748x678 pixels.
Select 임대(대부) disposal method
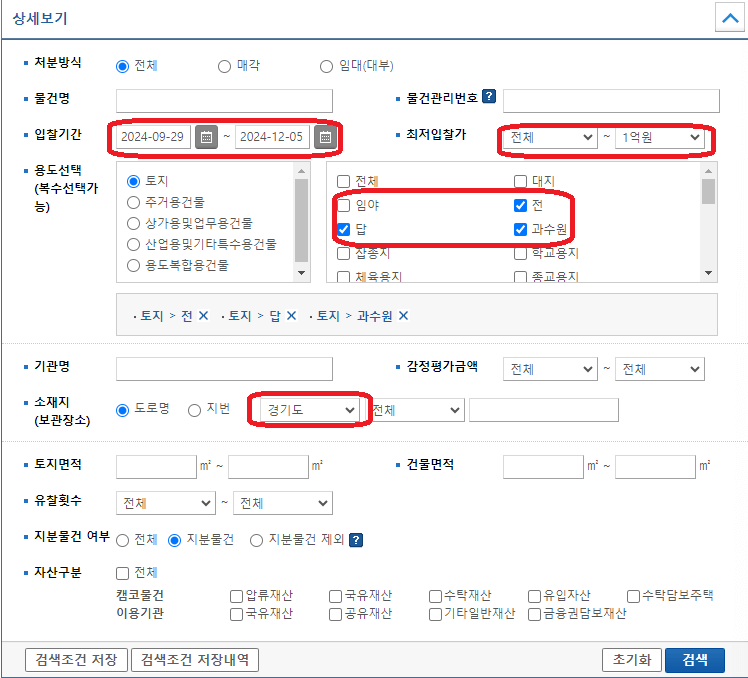click(x=326, y=66)
